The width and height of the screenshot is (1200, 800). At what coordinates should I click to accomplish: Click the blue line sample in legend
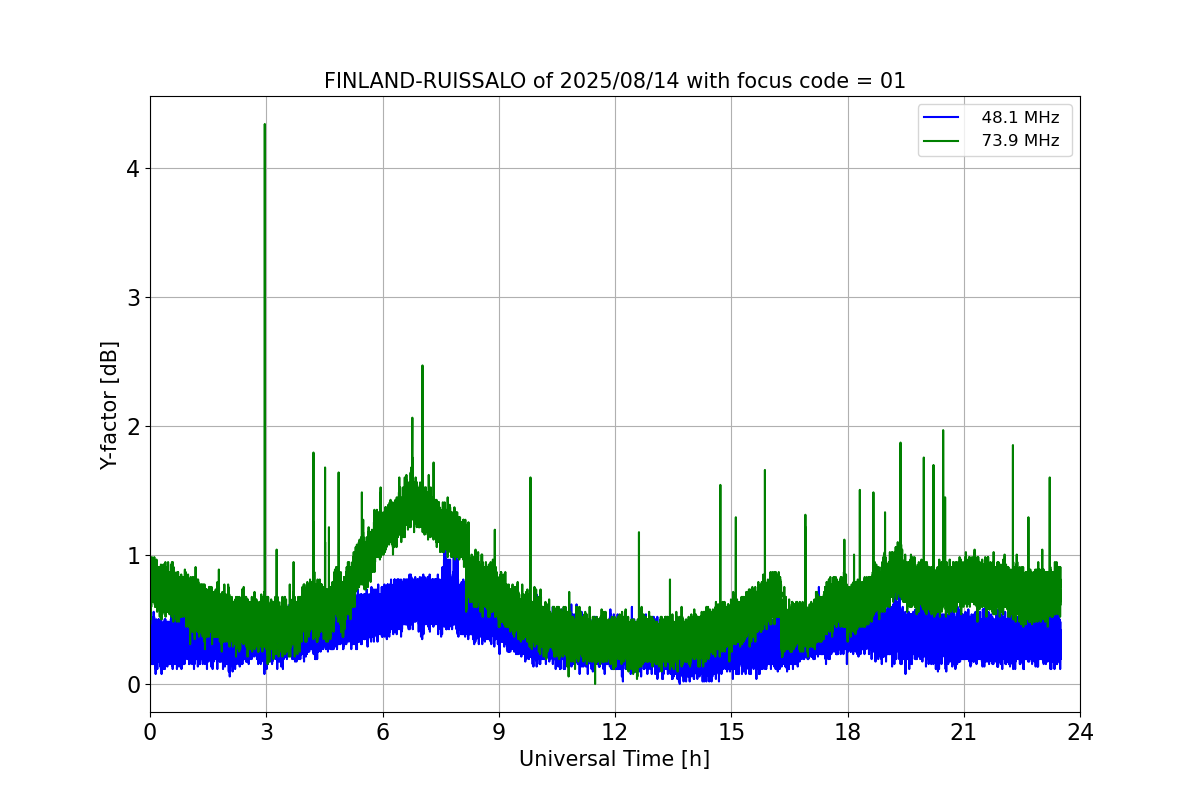click(943, 118)
